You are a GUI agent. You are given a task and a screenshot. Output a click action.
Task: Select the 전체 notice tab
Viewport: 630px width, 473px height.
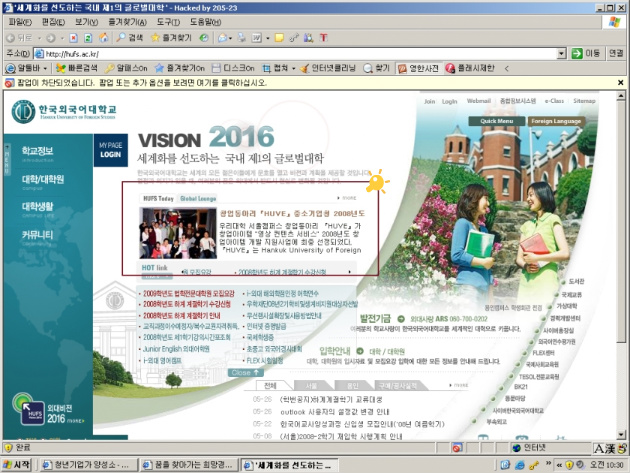tap(270, 385)
